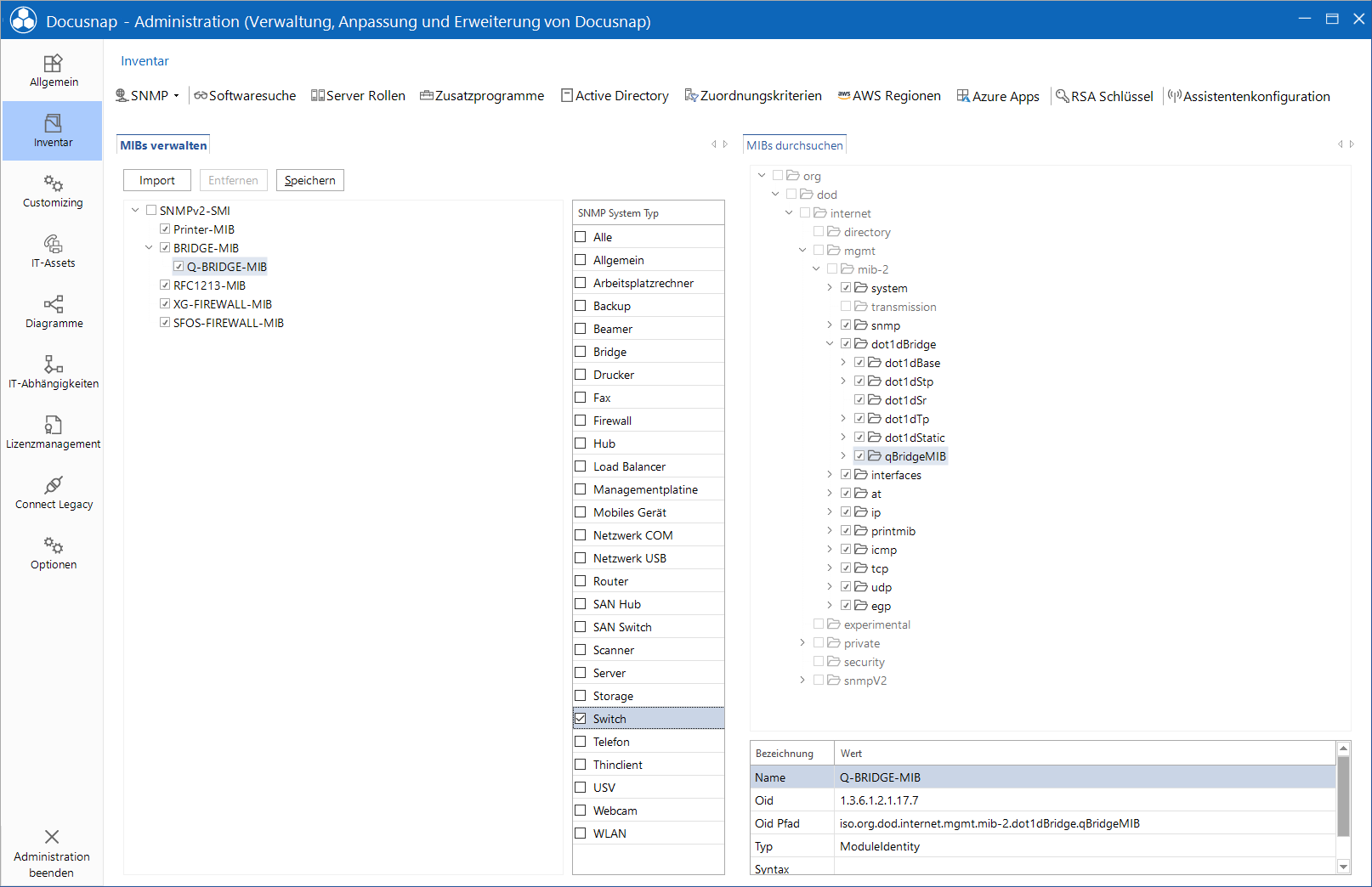Screen dimensions: 1372x887
Task: Open AWS Regionen toolbar item
Action: (x=889, y=96)
